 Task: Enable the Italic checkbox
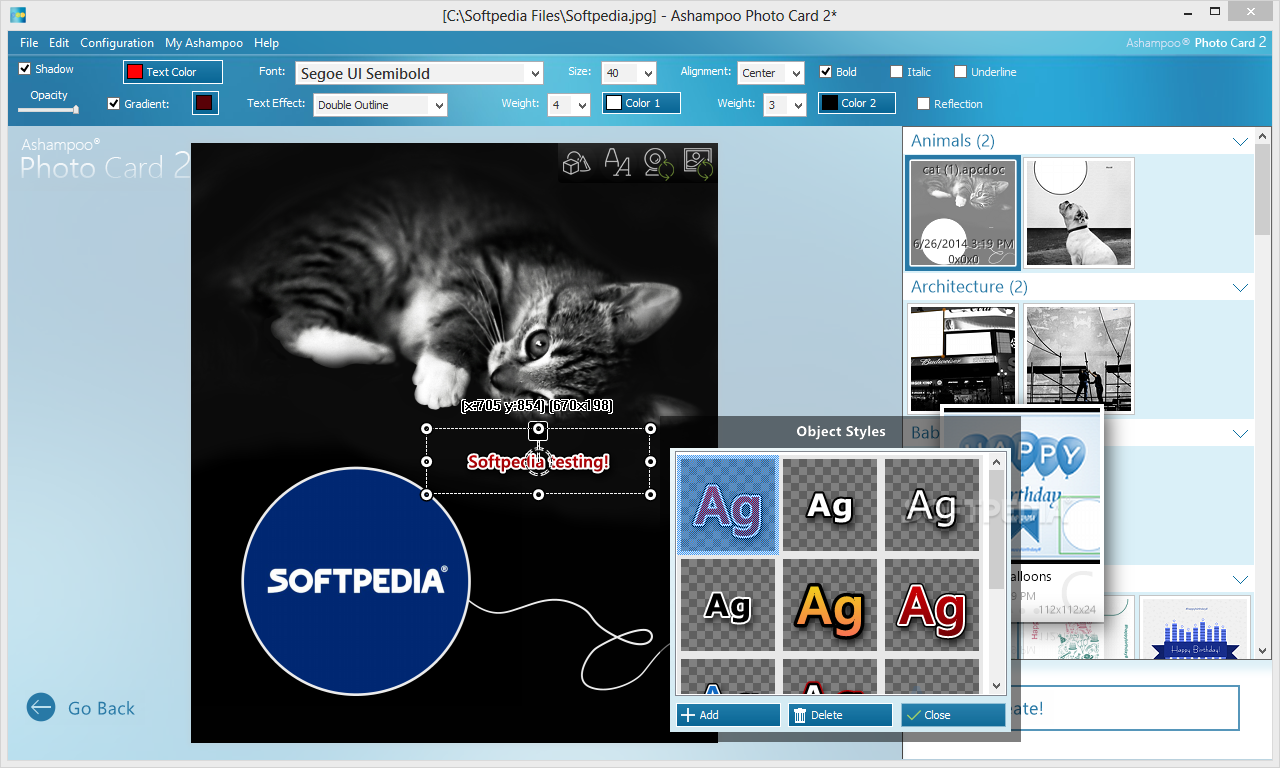tap(896, 72)
